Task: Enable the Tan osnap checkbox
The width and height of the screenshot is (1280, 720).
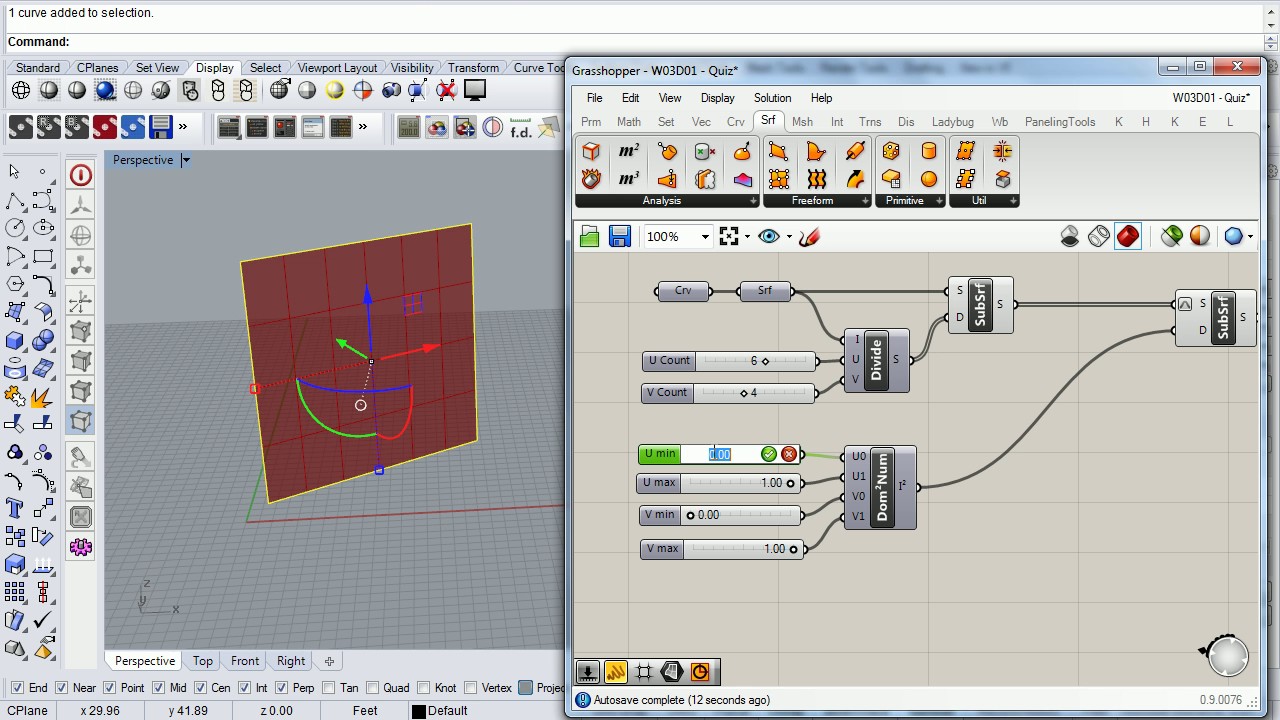Action: tap(328, 688)
